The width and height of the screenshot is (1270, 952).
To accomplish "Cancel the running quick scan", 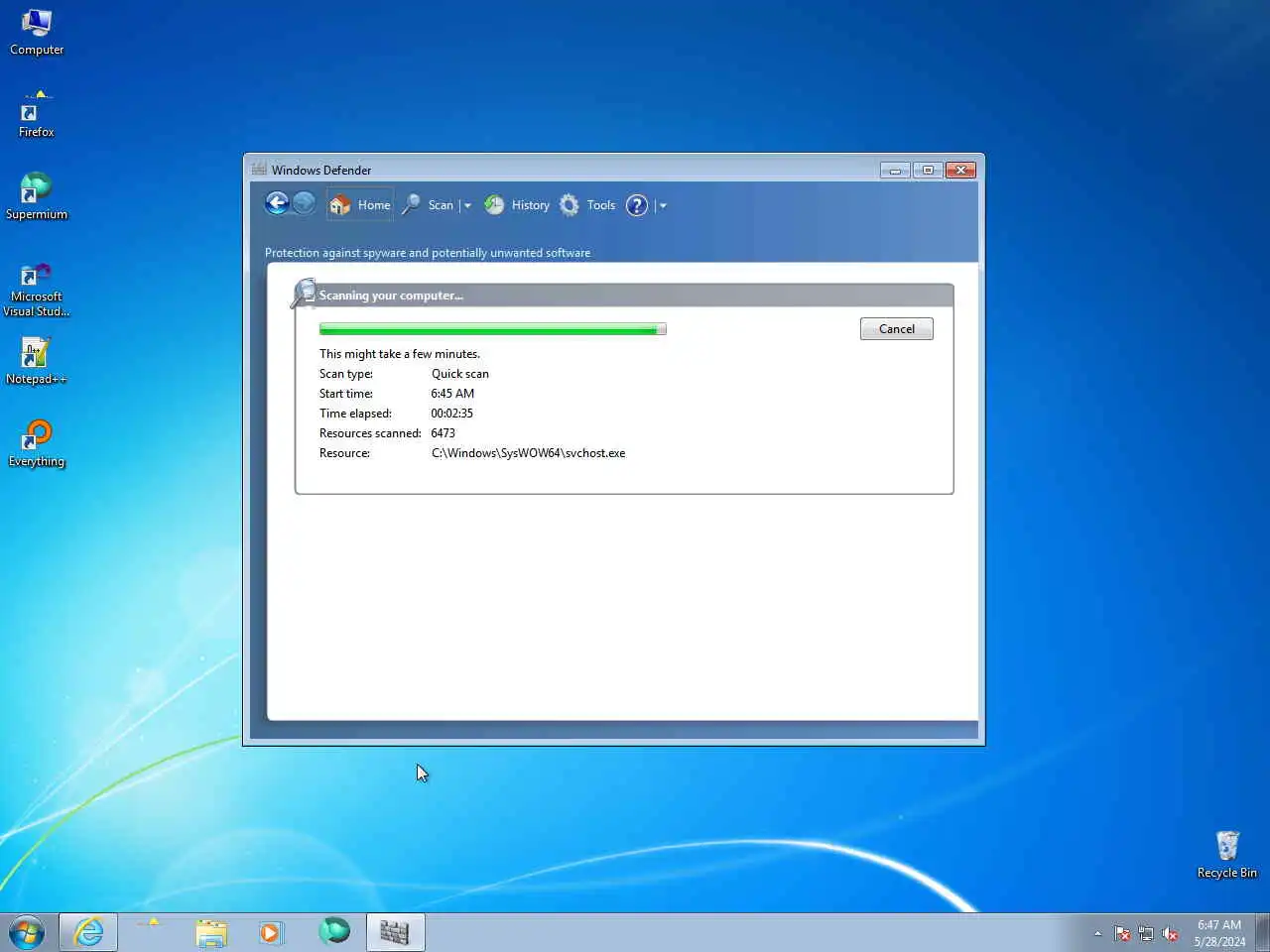I will [x=896, y=329].
